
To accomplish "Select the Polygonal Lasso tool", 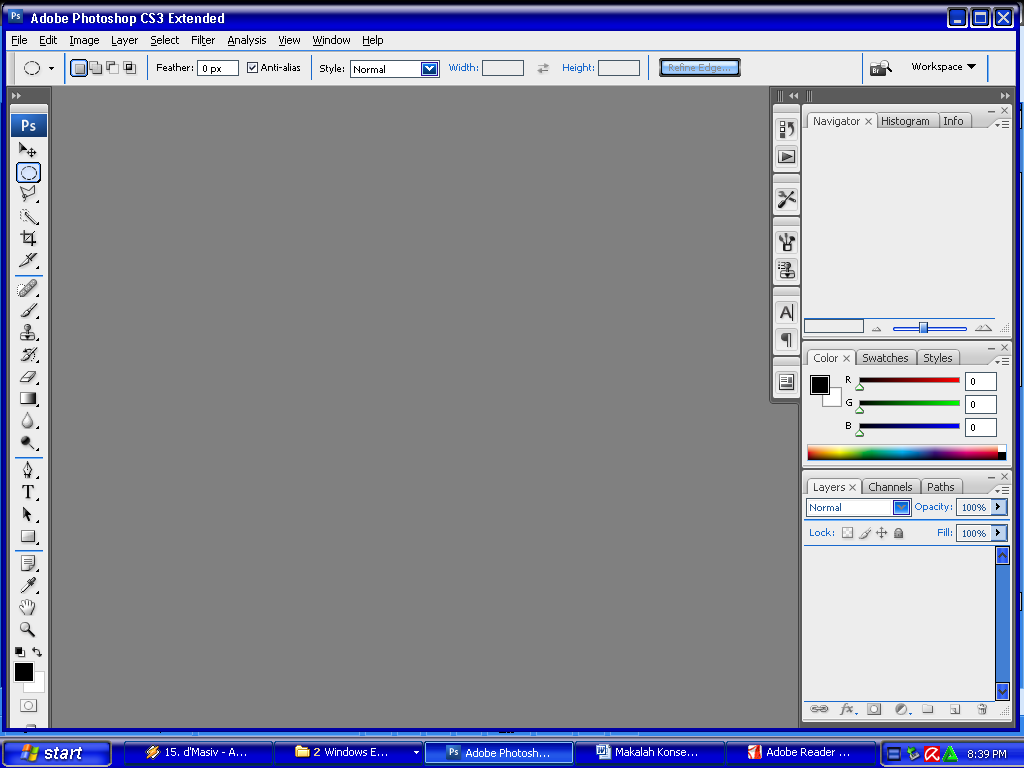I will 28,194.
